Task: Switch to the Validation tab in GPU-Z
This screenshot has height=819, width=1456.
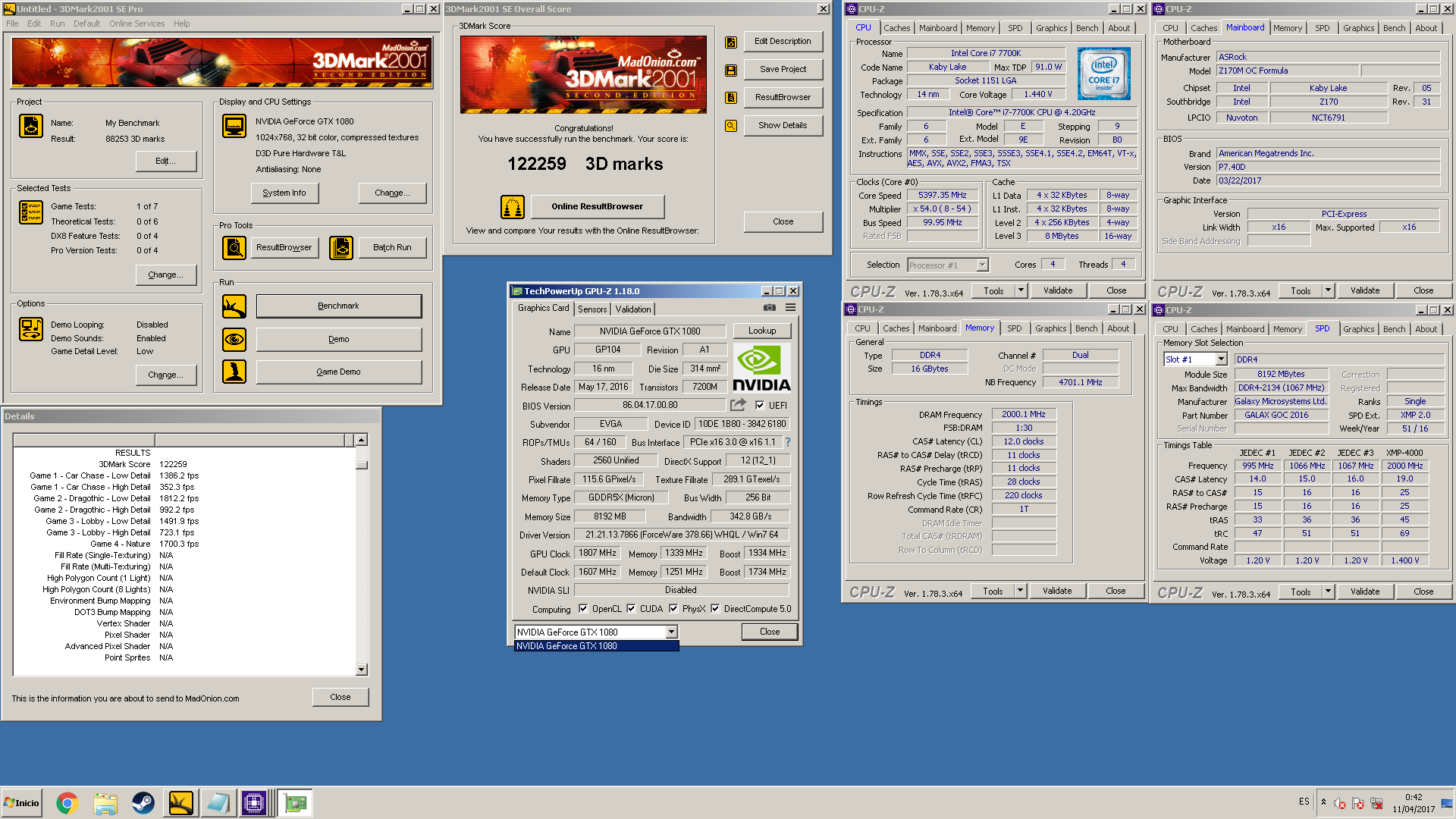Action: (x=632, y=309)
